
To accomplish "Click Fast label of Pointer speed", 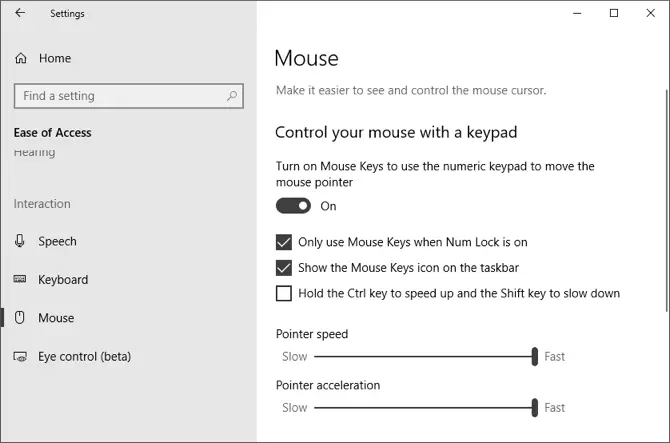I will [554, 357].
